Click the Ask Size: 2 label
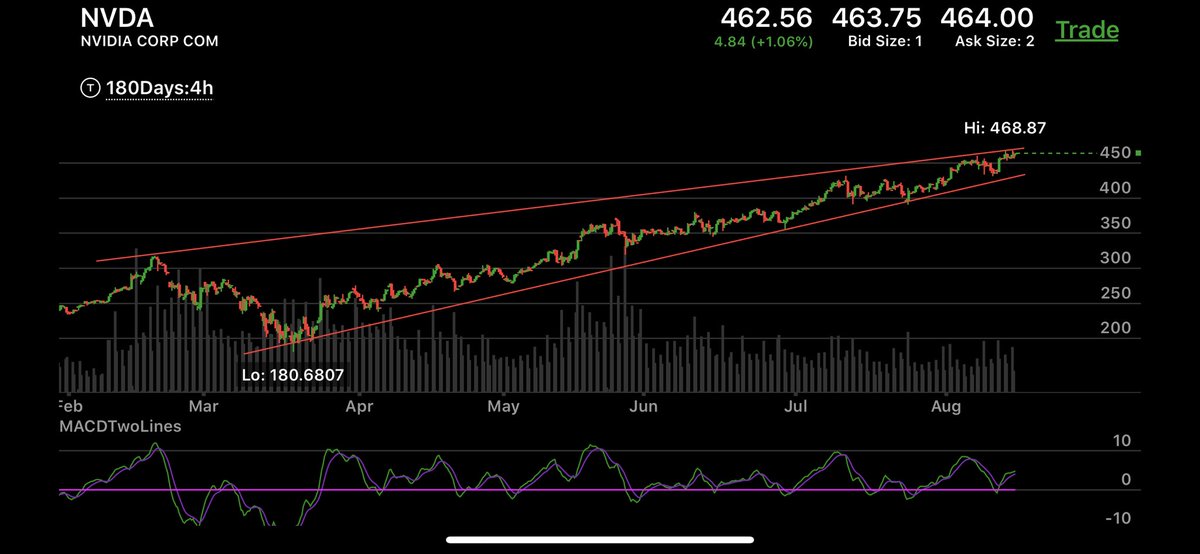 [993, 42]
